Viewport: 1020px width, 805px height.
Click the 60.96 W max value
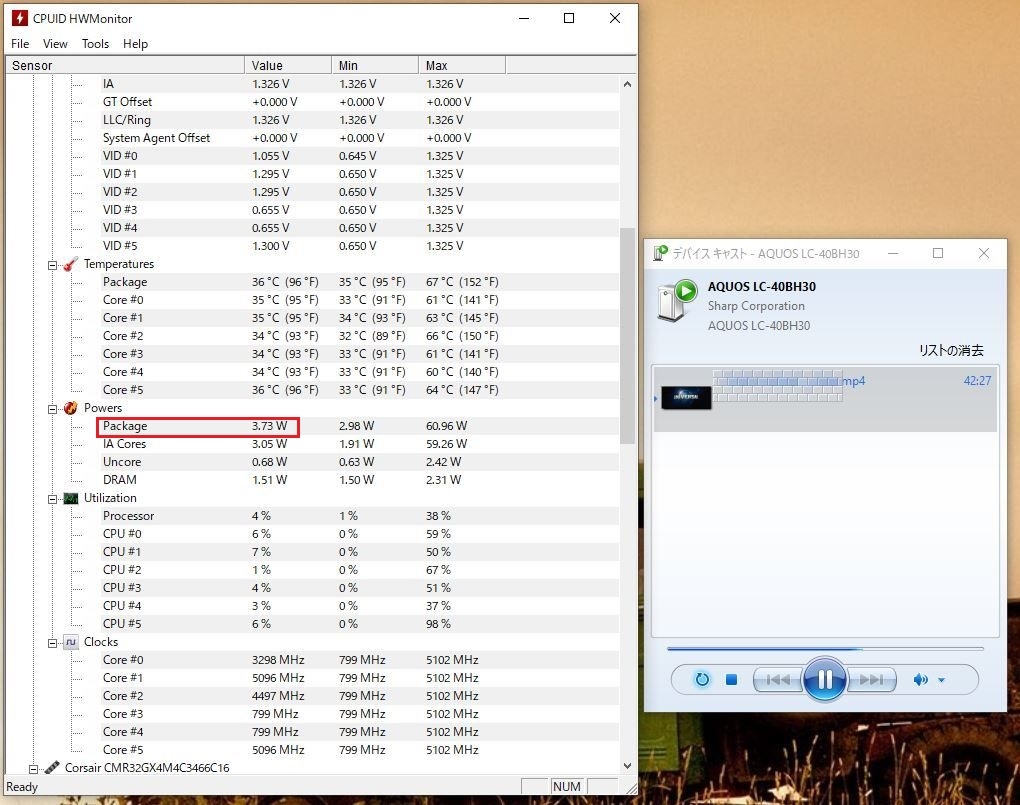tap(446, 426)
